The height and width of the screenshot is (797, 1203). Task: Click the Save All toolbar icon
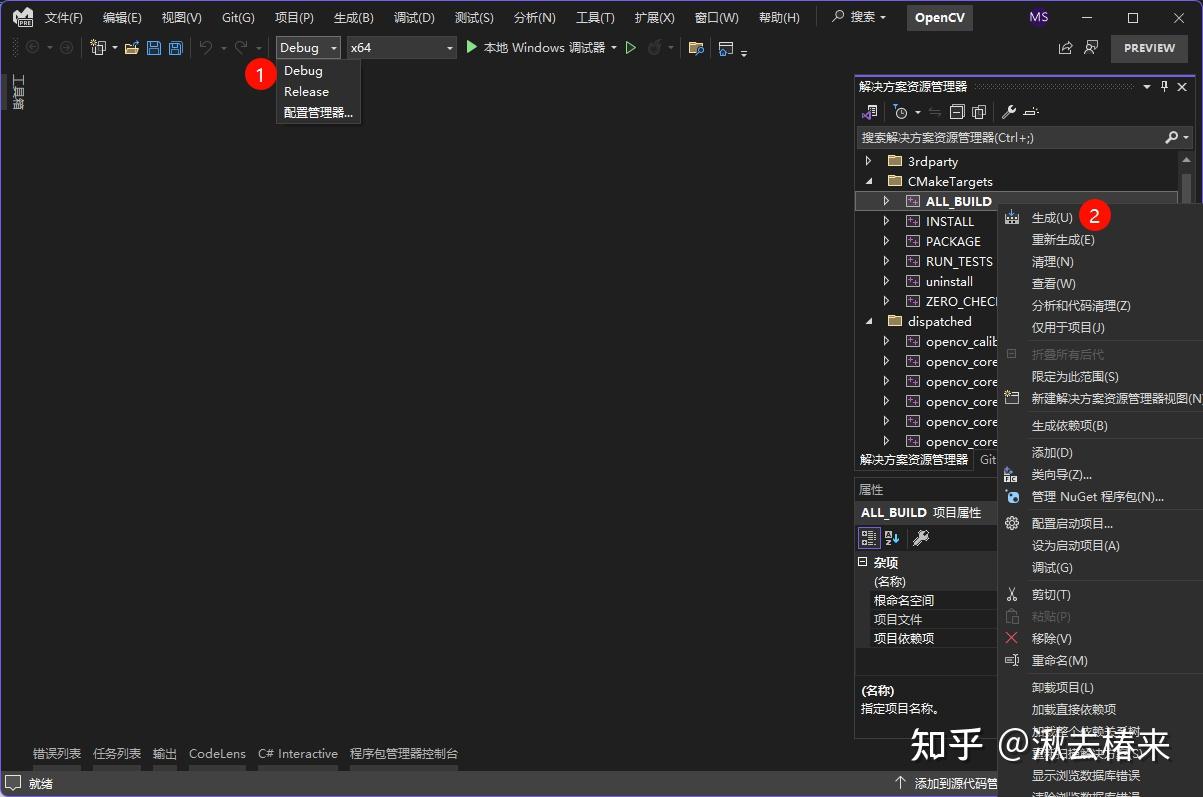[177, 46]
